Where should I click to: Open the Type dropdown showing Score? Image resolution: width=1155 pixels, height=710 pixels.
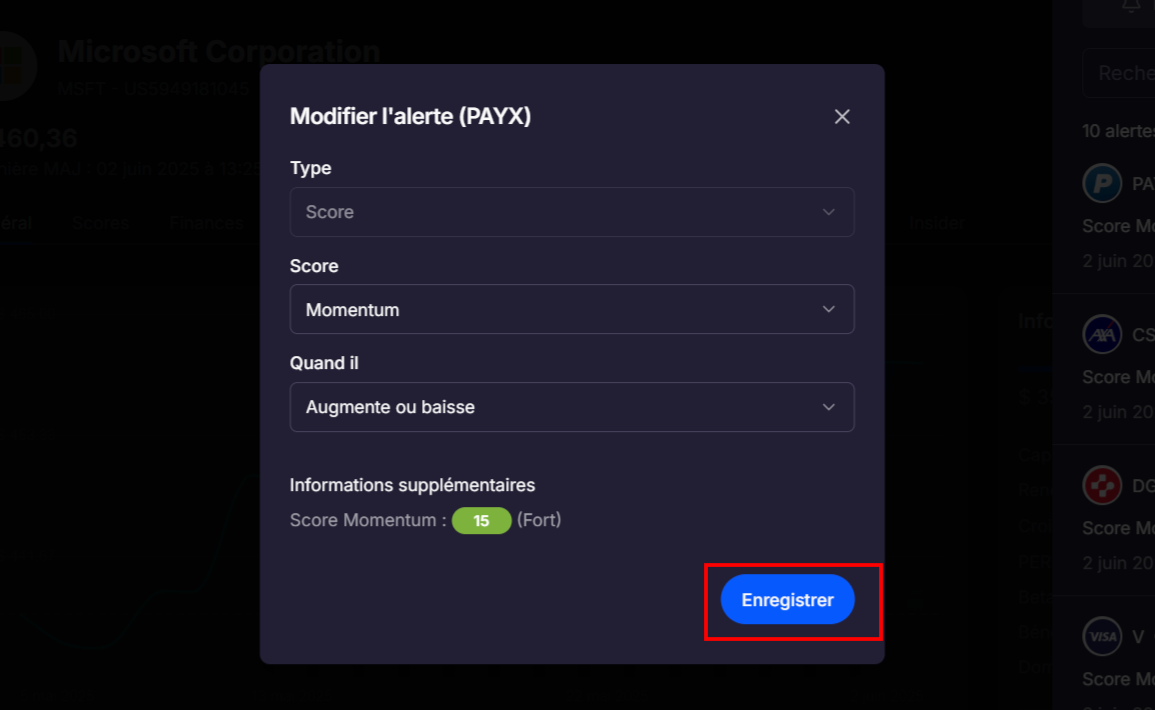(x=572, y=212)
